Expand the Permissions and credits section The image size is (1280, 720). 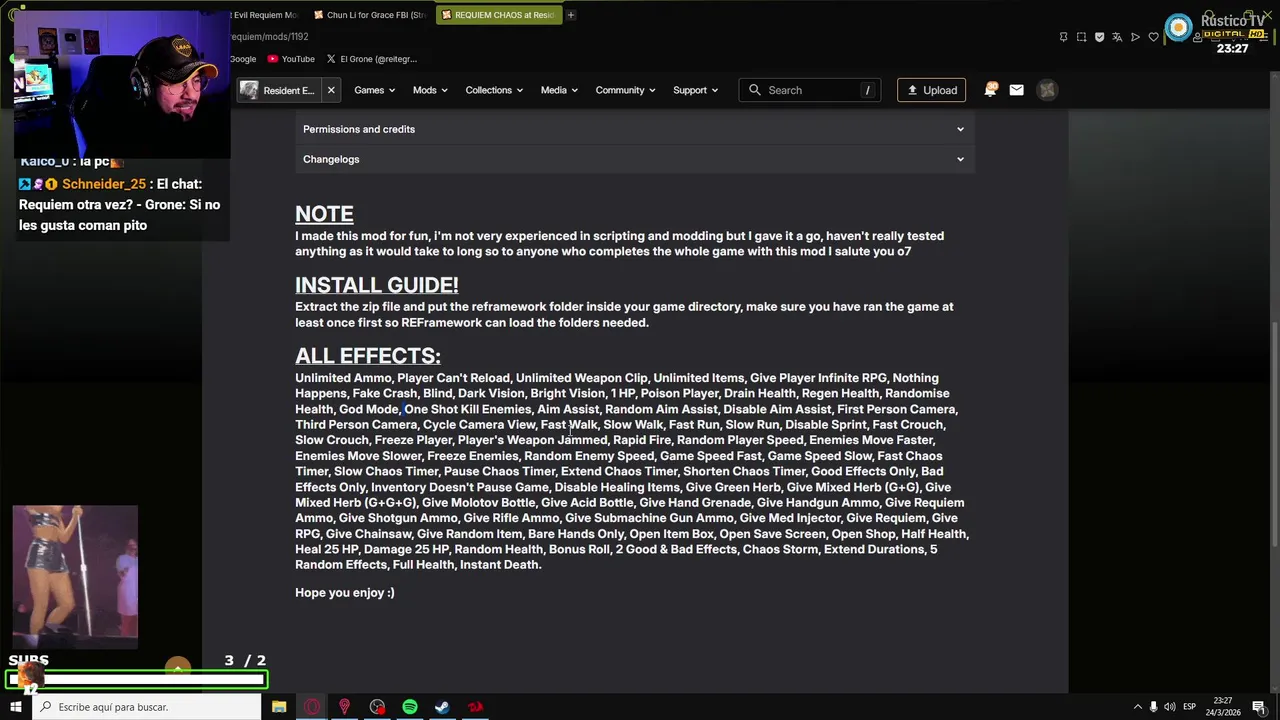pos(634,129)
